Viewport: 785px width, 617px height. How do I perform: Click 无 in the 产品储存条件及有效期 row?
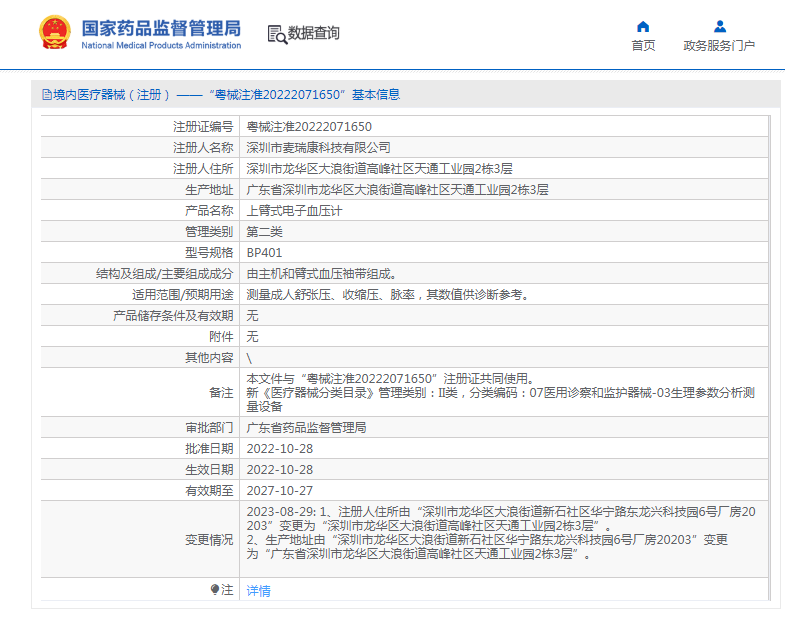[x=252, y=316]
